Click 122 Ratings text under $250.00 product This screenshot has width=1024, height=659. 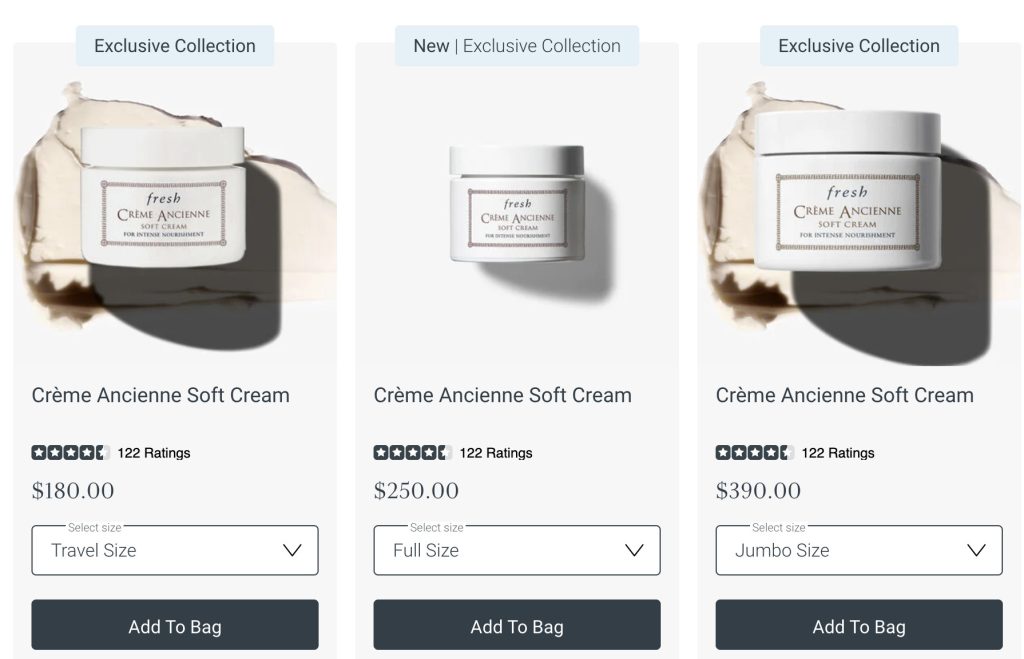[496, 453]
